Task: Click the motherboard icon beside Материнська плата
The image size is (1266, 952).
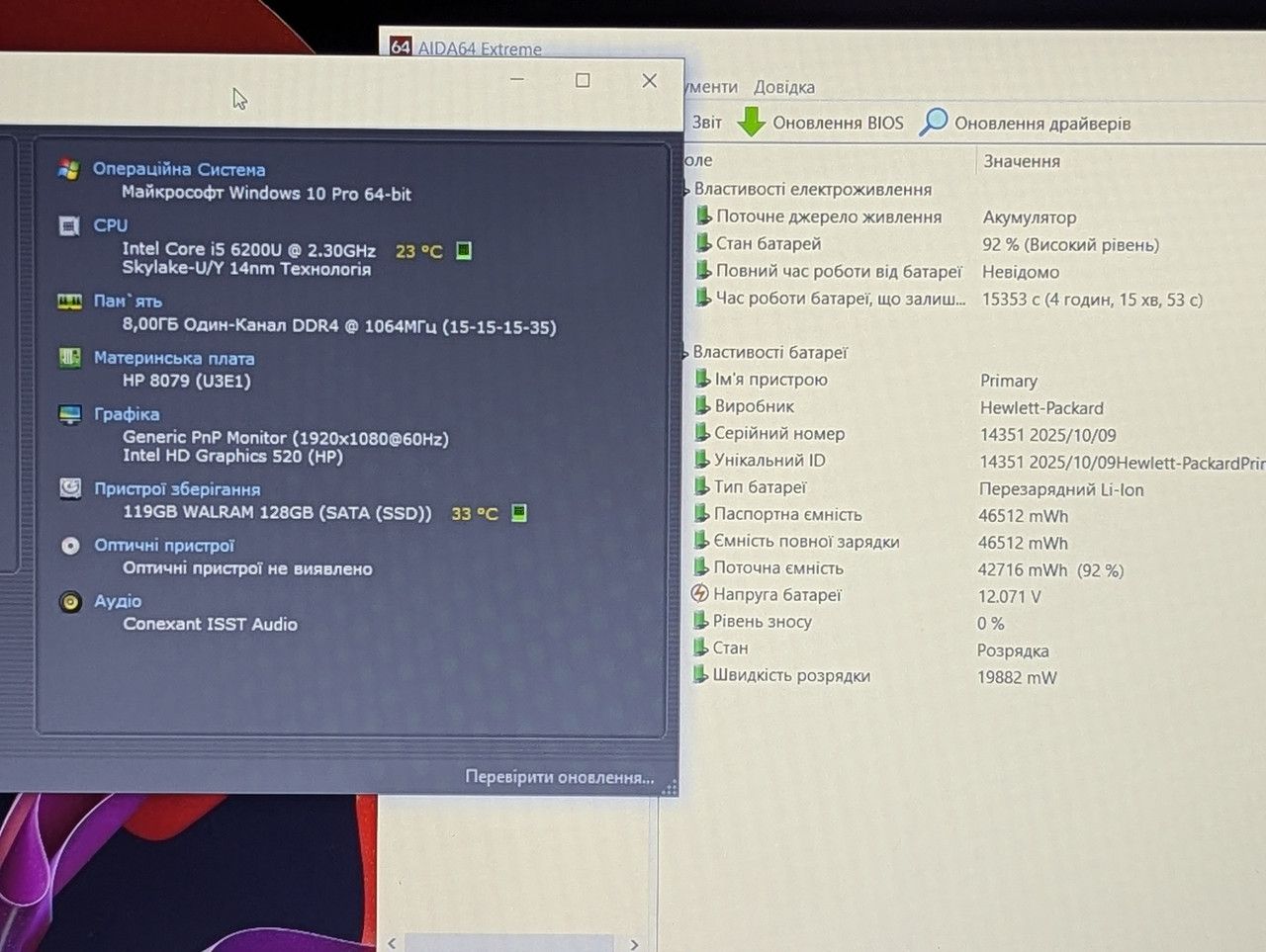Action: (x=69, y=358)
